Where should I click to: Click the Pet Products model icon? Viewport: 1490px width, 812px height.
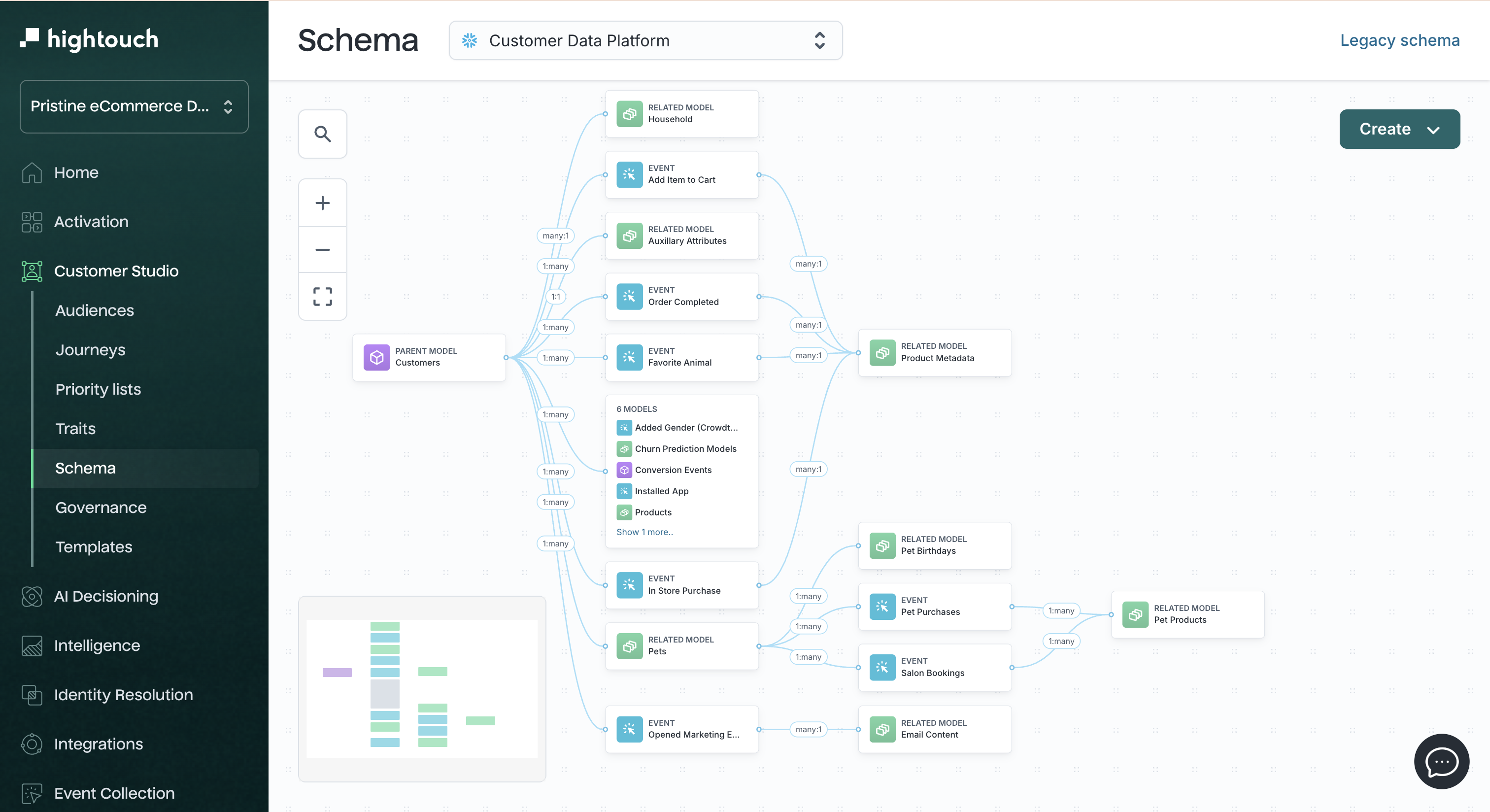1135,614
